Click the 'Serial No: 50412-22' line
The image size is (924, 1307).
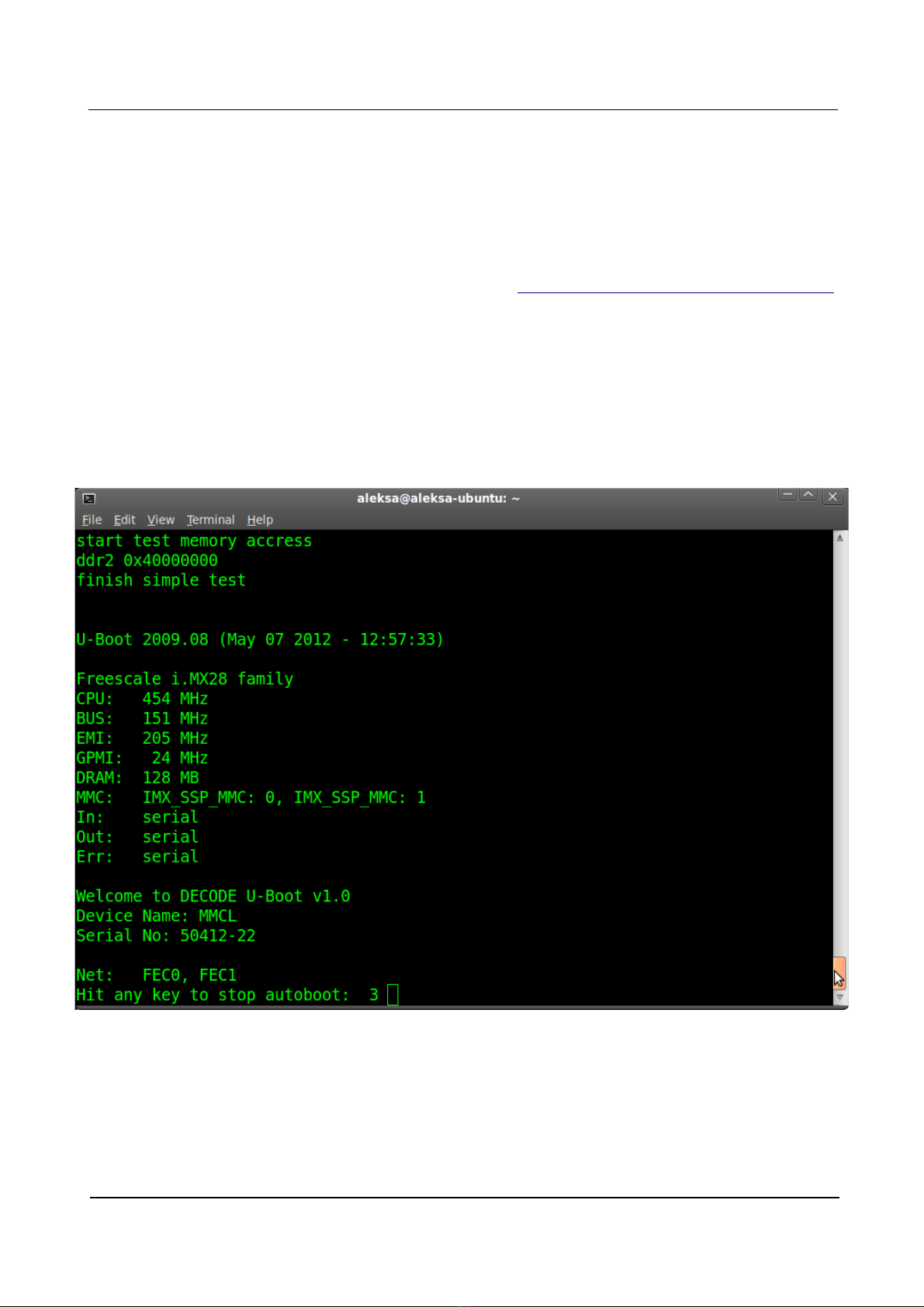[166, 936]
